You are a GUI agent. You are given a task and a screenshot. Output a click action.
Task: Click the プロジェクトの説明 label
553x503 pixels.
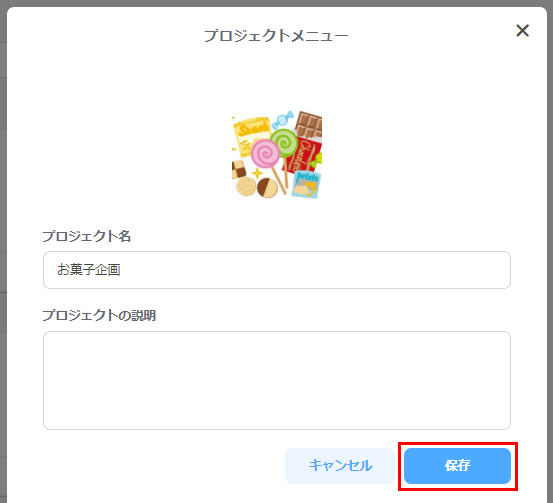coord(99,315)
